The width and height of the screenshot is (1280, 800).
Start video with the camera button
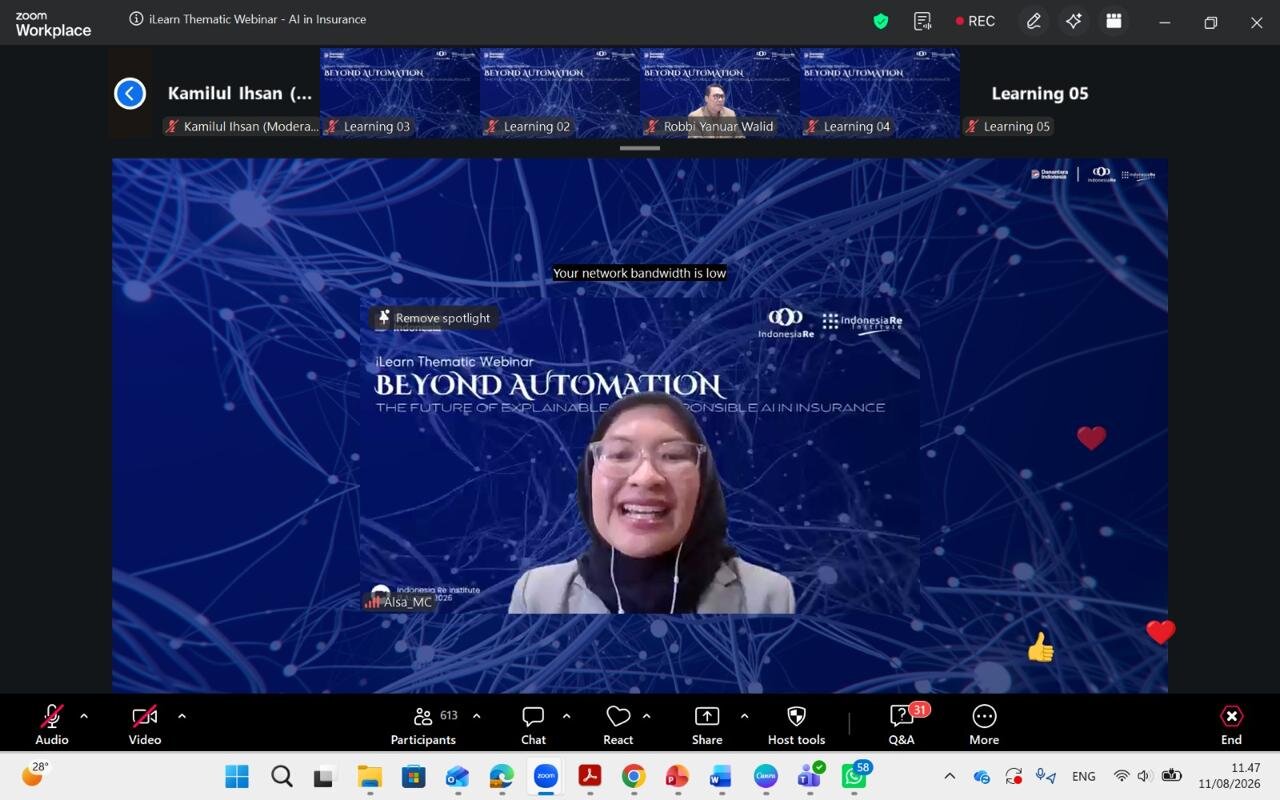point(145,724)
